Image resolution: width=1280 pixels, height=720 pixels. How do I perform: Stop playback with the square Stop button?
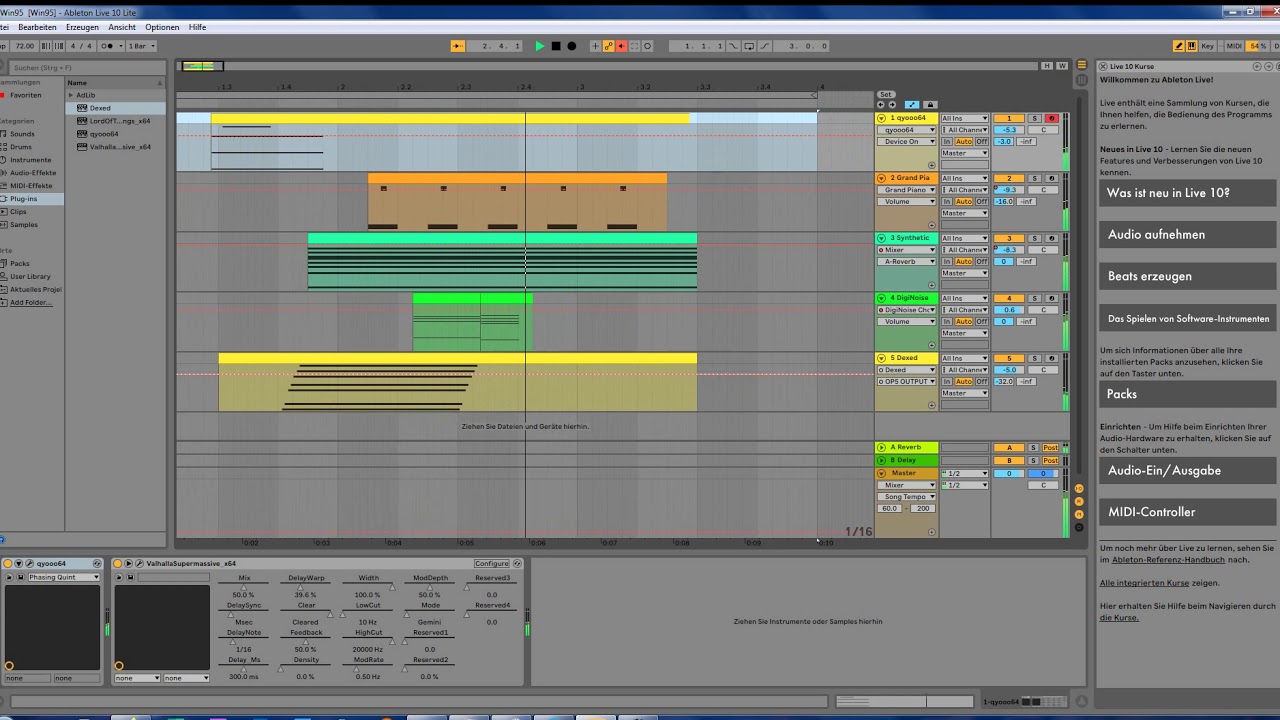pos(556,46)
